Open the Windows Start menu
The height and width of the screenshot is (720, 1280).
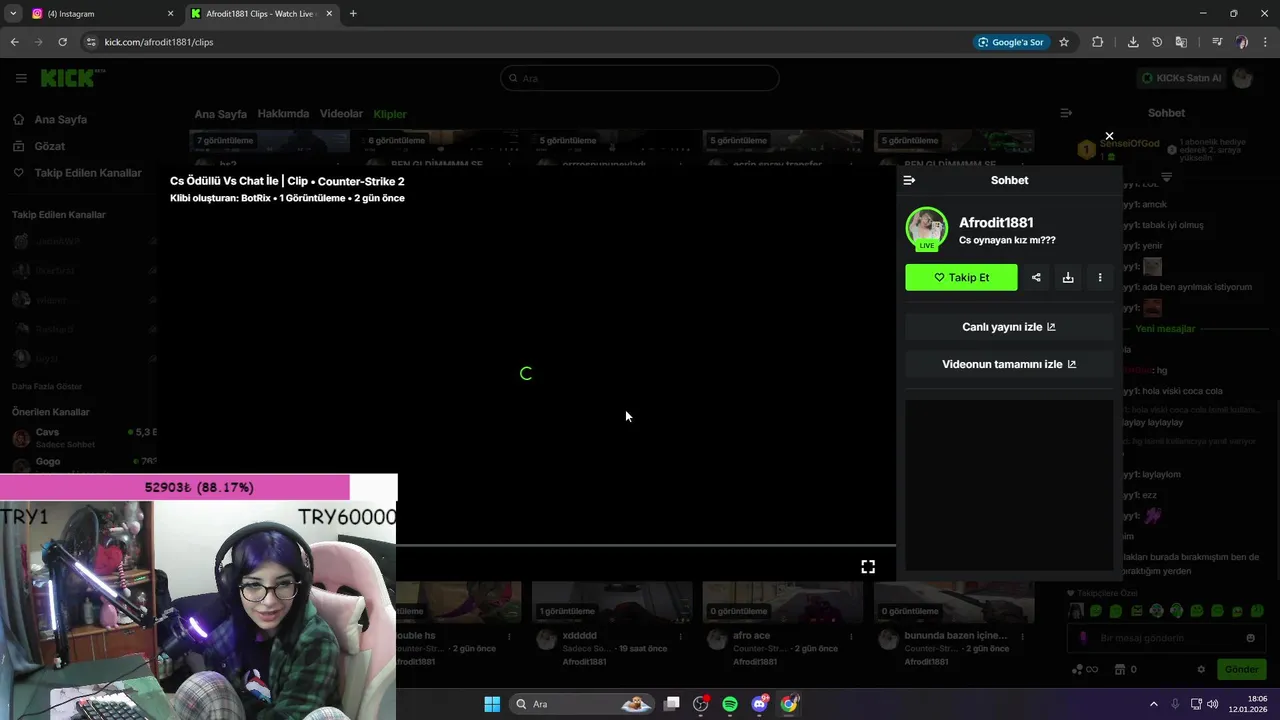coord(492,704)
